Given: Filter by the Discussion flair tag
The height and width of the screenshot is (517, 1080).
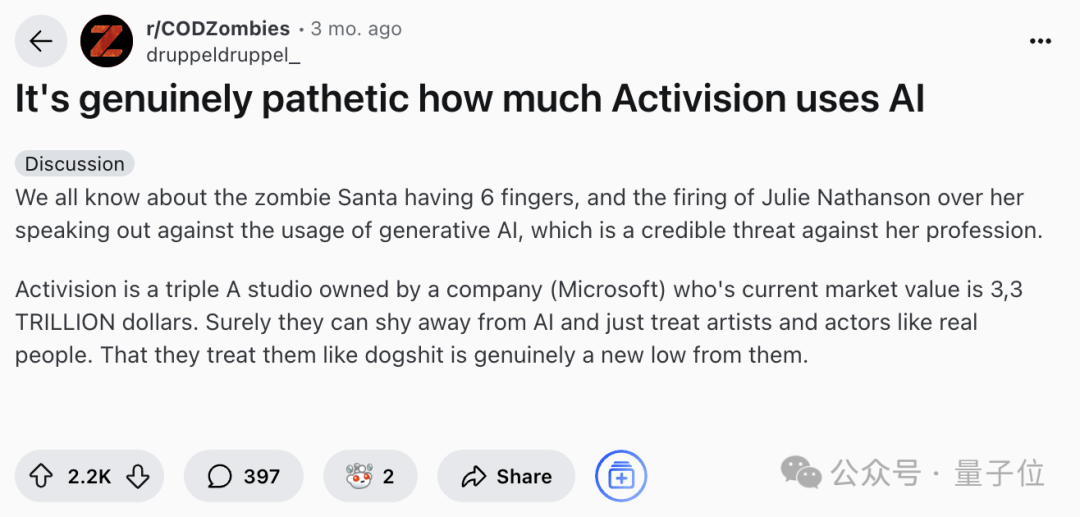Looking at the screenshot, I should (75, 164).
